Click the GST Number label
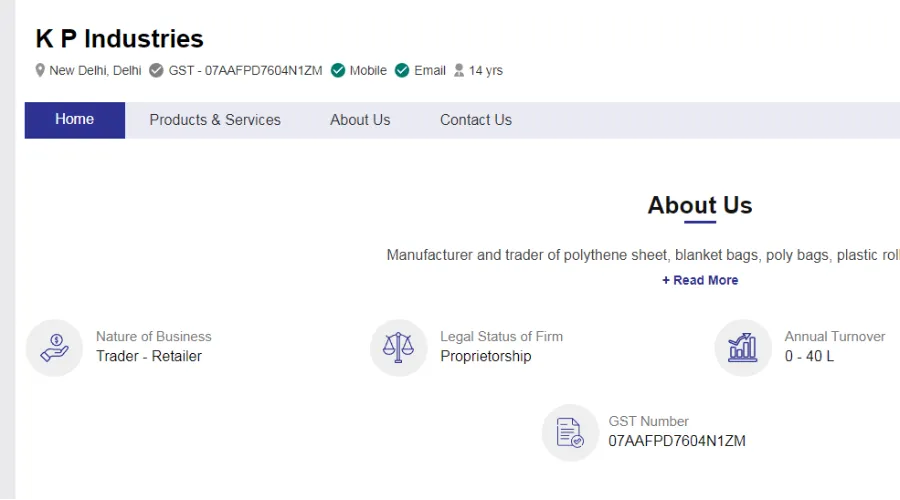The height and width of the screenshot is (500, 900). tap(649, 421)
